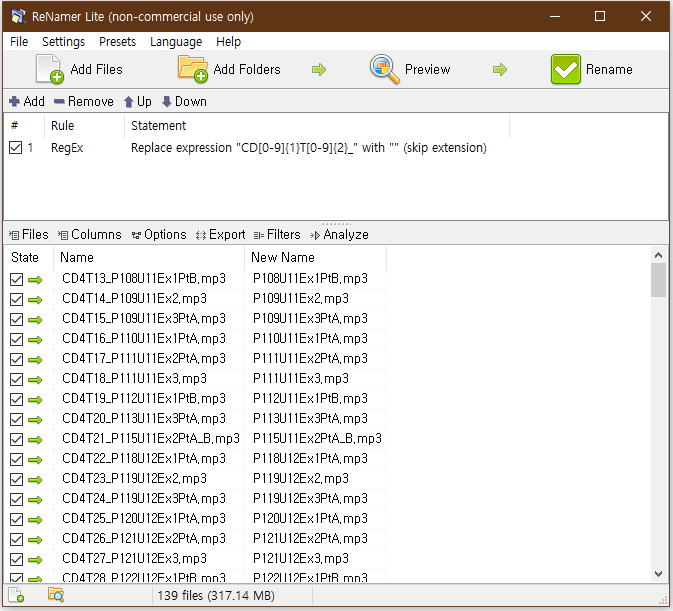Image resolution: width=673 pixels, height=611 pixels.
Task: Click green arrow state icon for CD4T27 row
Action: tap(35, 560)
